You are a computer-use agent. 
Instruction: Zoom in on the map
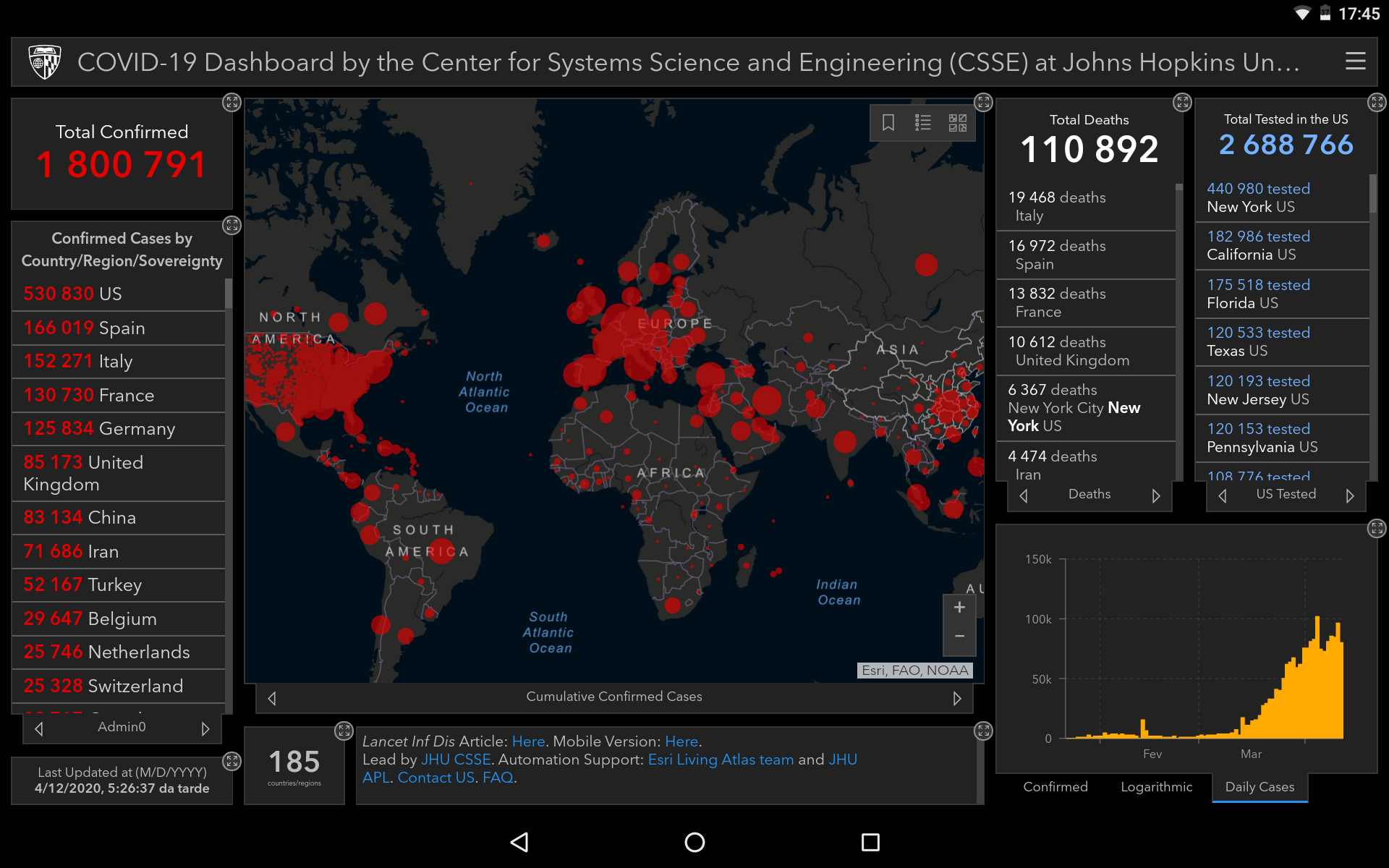pyautogui.click(x=959, y=608)
